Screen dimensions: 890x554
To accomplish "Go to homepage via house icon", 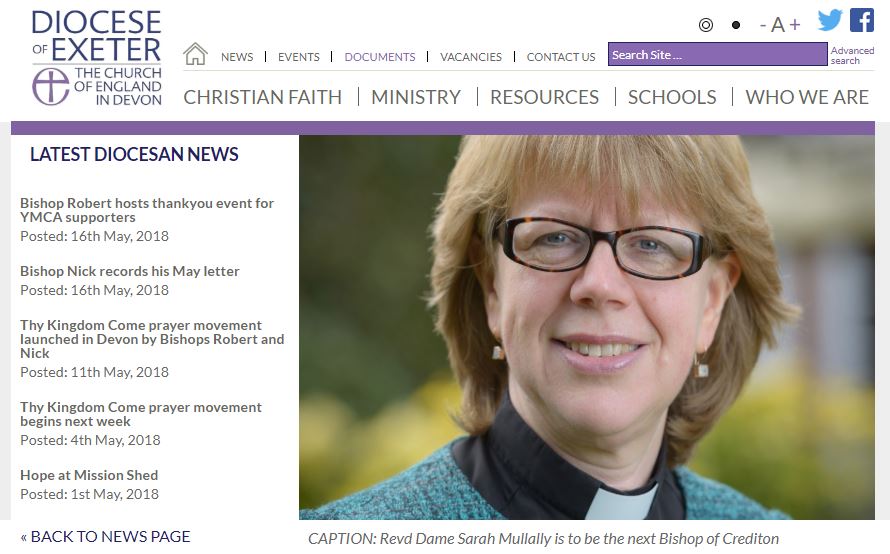I will [195, 54].
